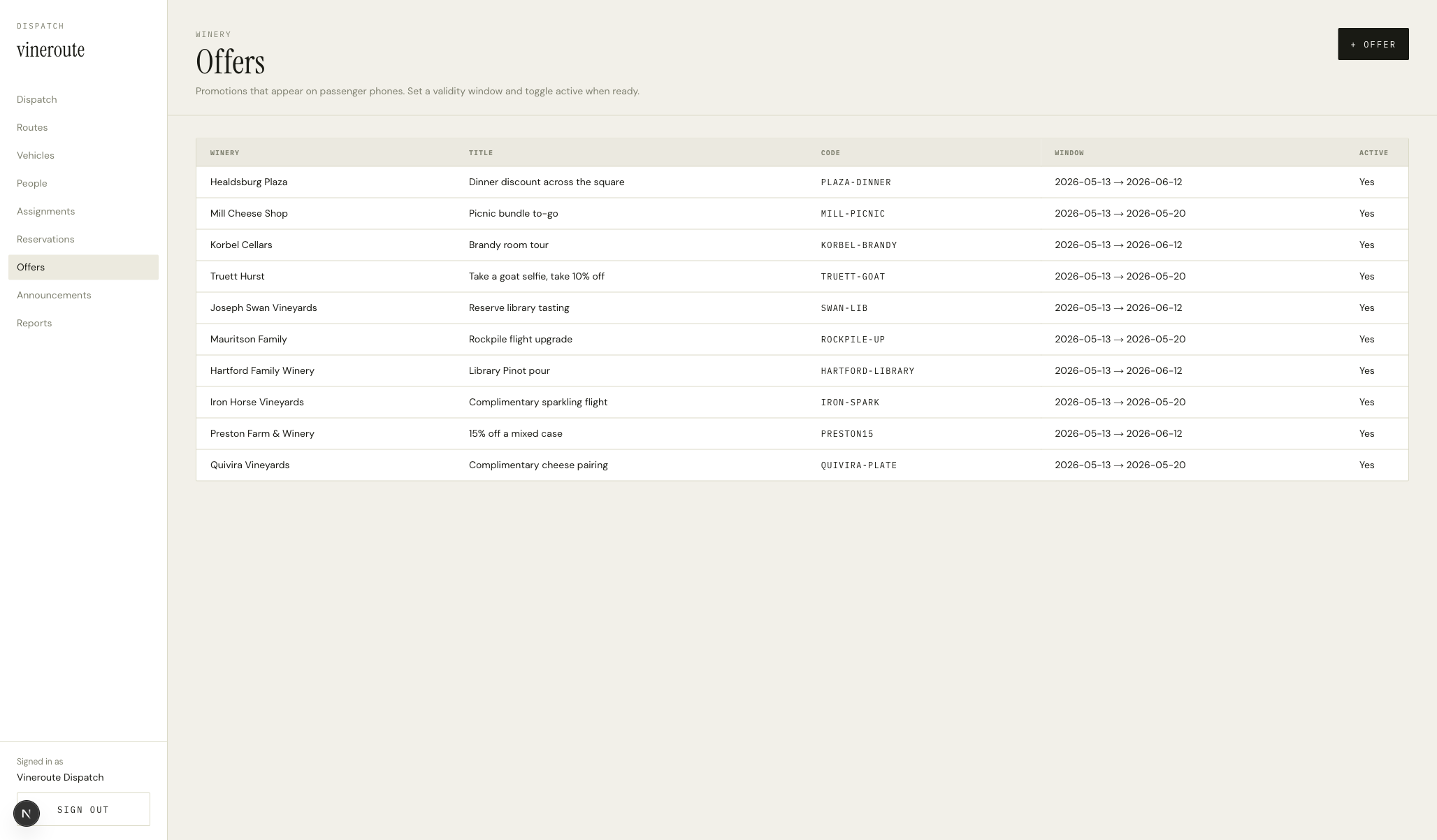Viewport: 1437px width, 840px height.
Task: Sign out of Vineroute Dispatch
Action: pyautogui.click(x=83, y=809)
